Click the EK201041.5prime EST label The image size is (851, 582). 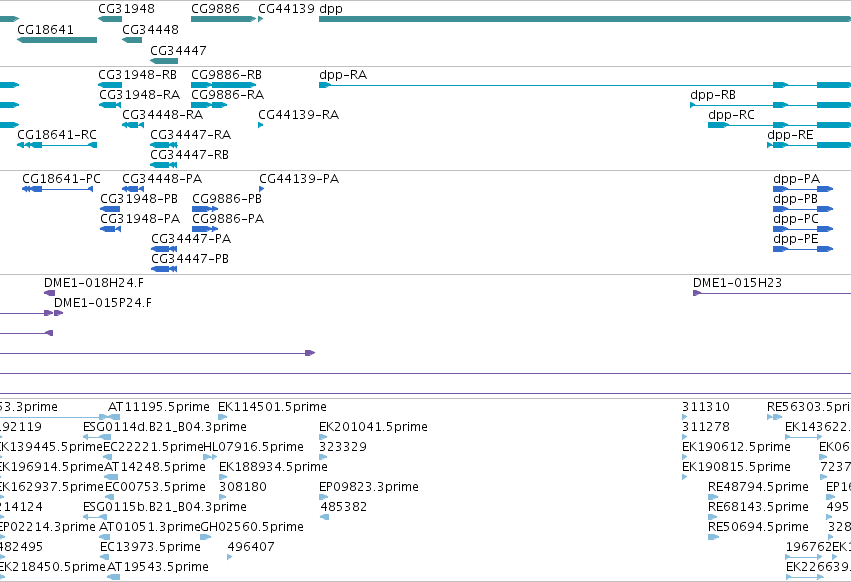tap(373, 427)
